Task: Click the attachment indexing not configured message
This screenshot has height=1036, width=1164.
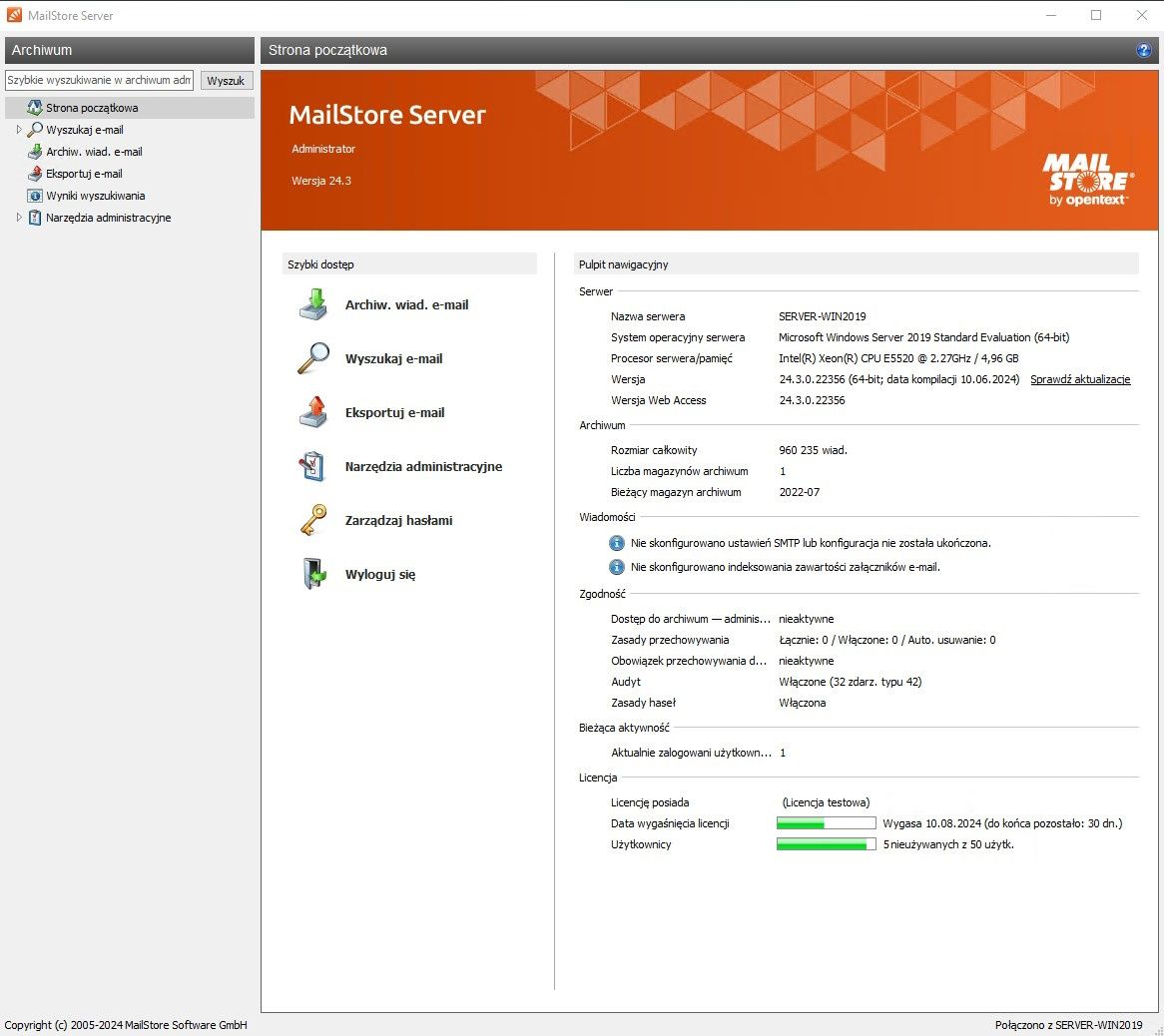Action: 786,567
